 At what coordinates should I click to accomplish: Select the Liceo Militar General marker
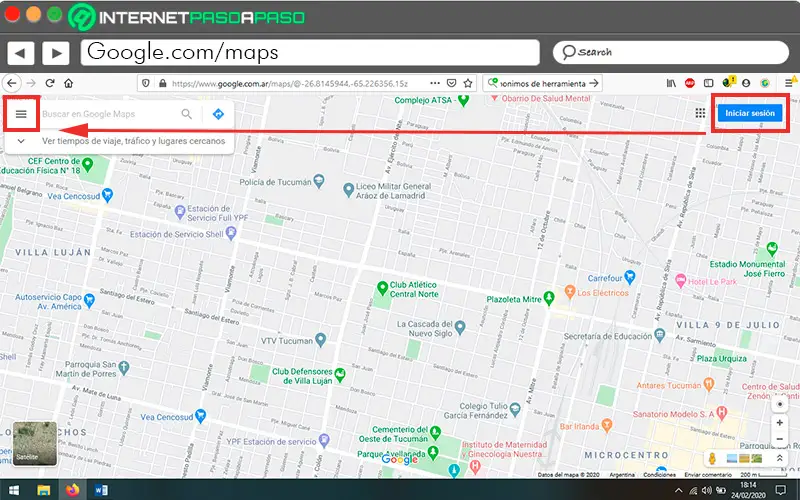pyautogui.click(x=348, y=190)
